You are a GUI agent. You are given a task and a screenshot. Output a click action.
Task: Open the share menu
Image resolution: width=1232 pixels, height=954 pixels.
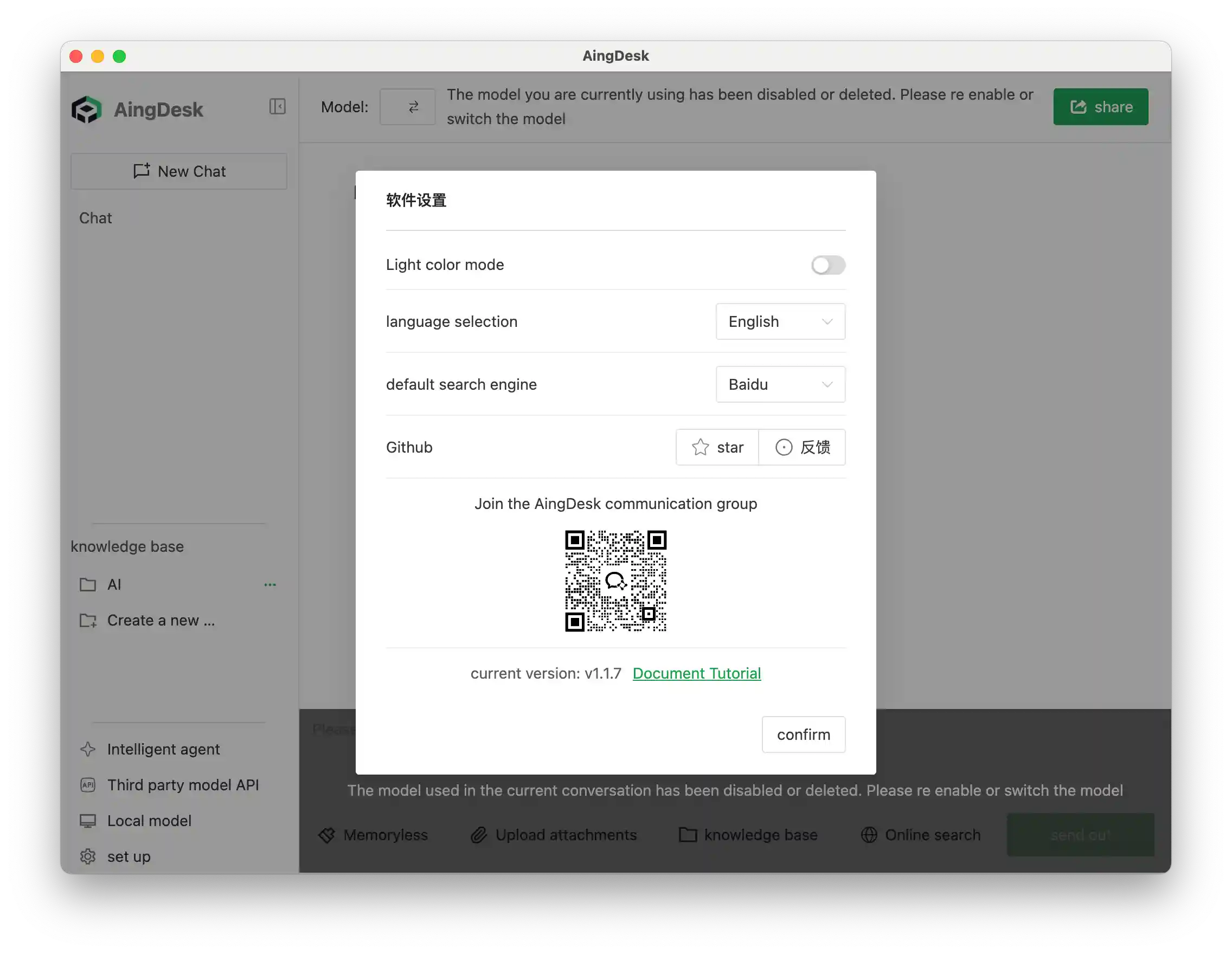tap(1100, 107)
